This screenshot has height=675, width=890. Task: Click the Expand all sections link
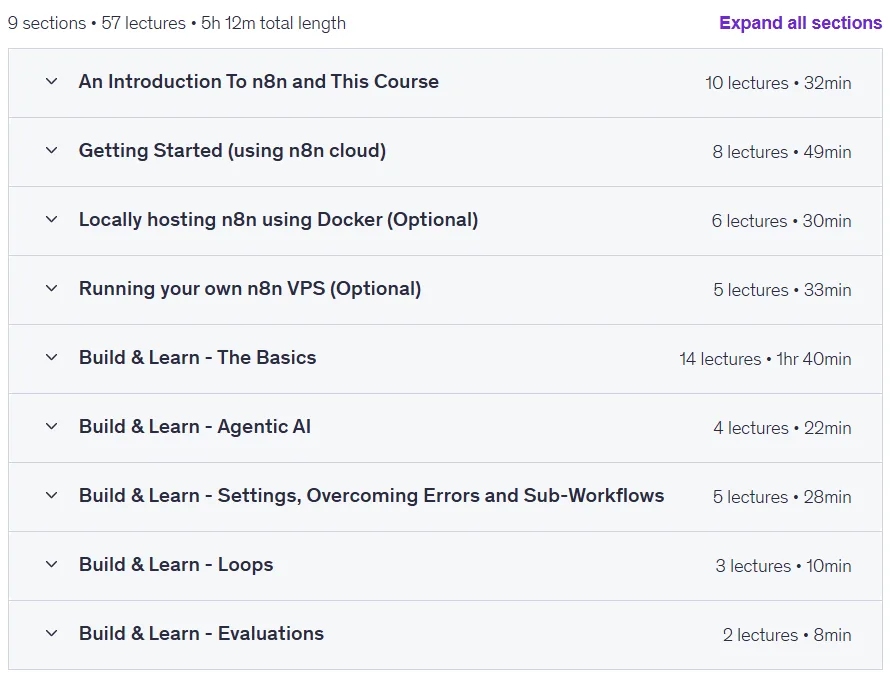coord(800,23)
